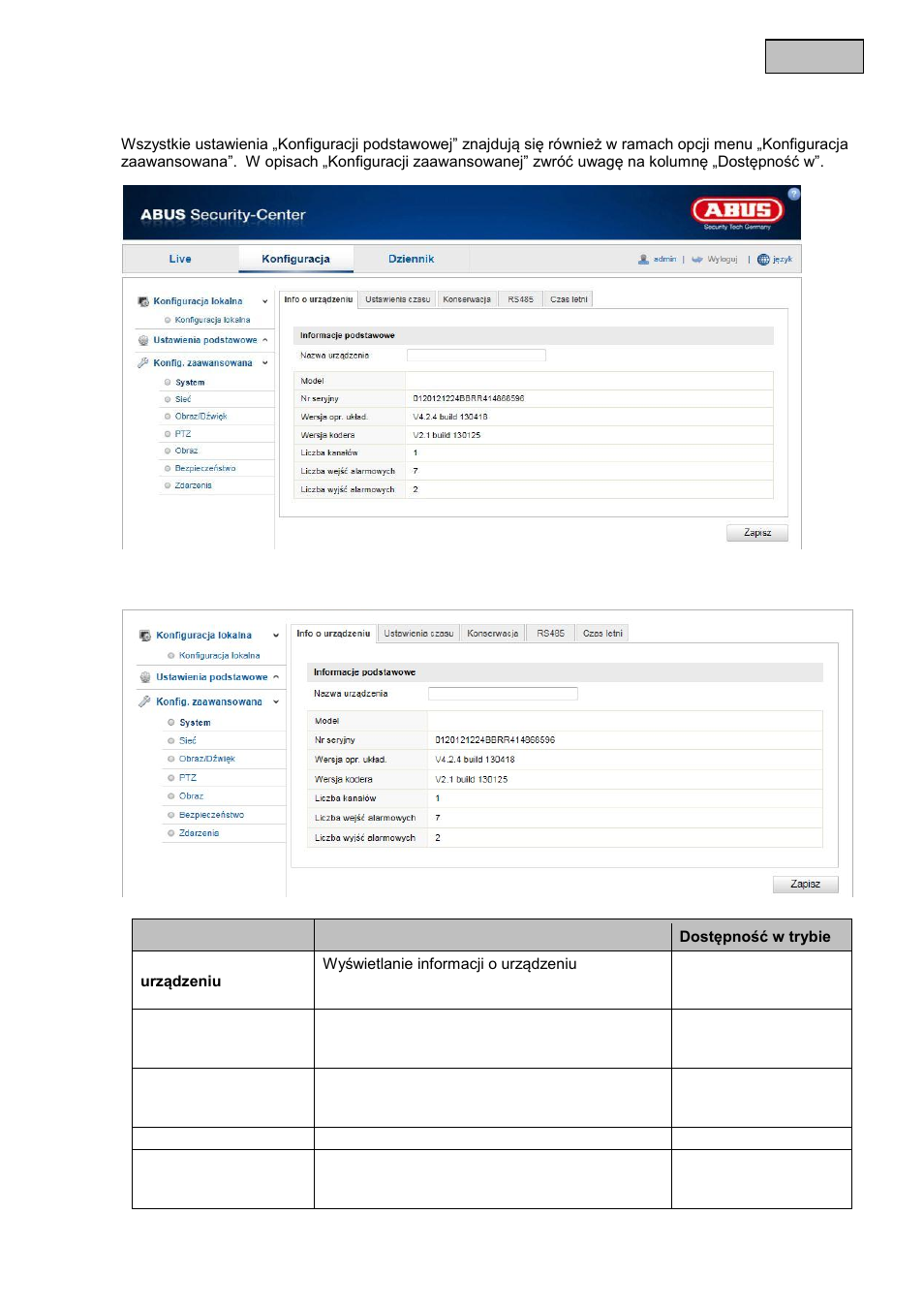Select System in the lower screenshot's sidebar

click(195, 723)
